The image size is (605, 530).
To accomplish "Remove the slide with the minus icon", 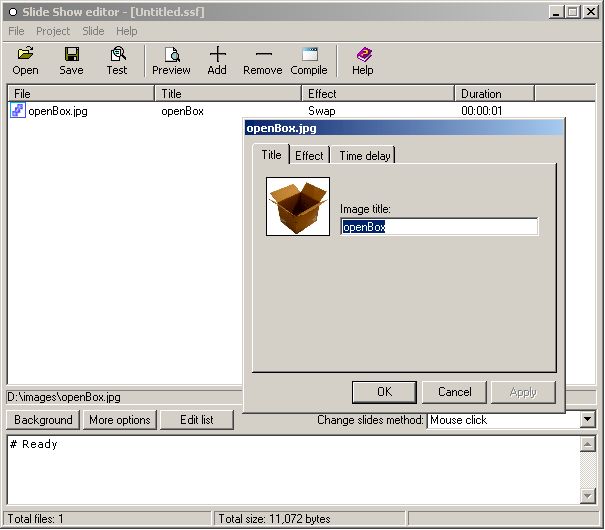I will [x=264, y=54].
